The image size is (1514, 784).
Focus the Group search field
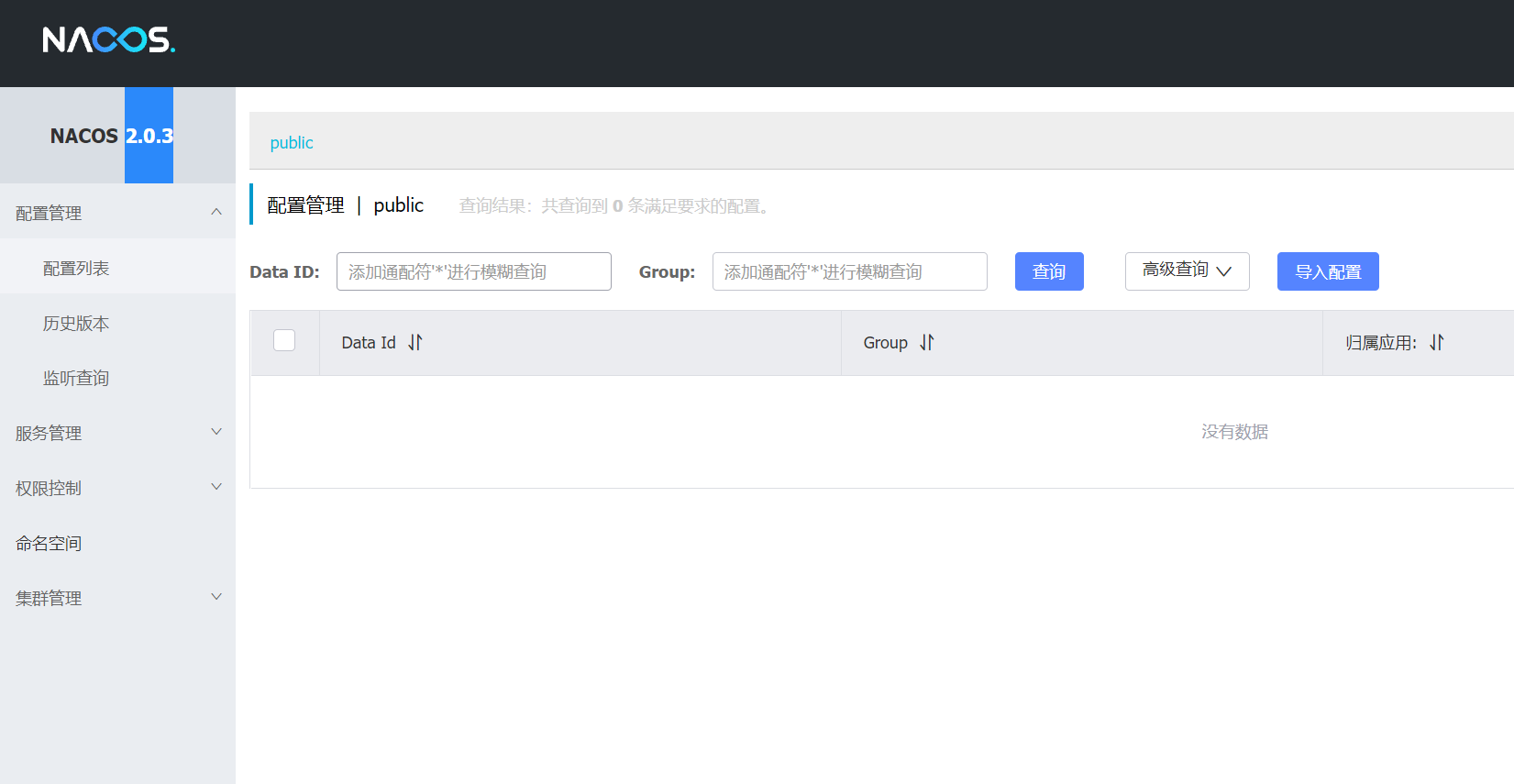849,271
